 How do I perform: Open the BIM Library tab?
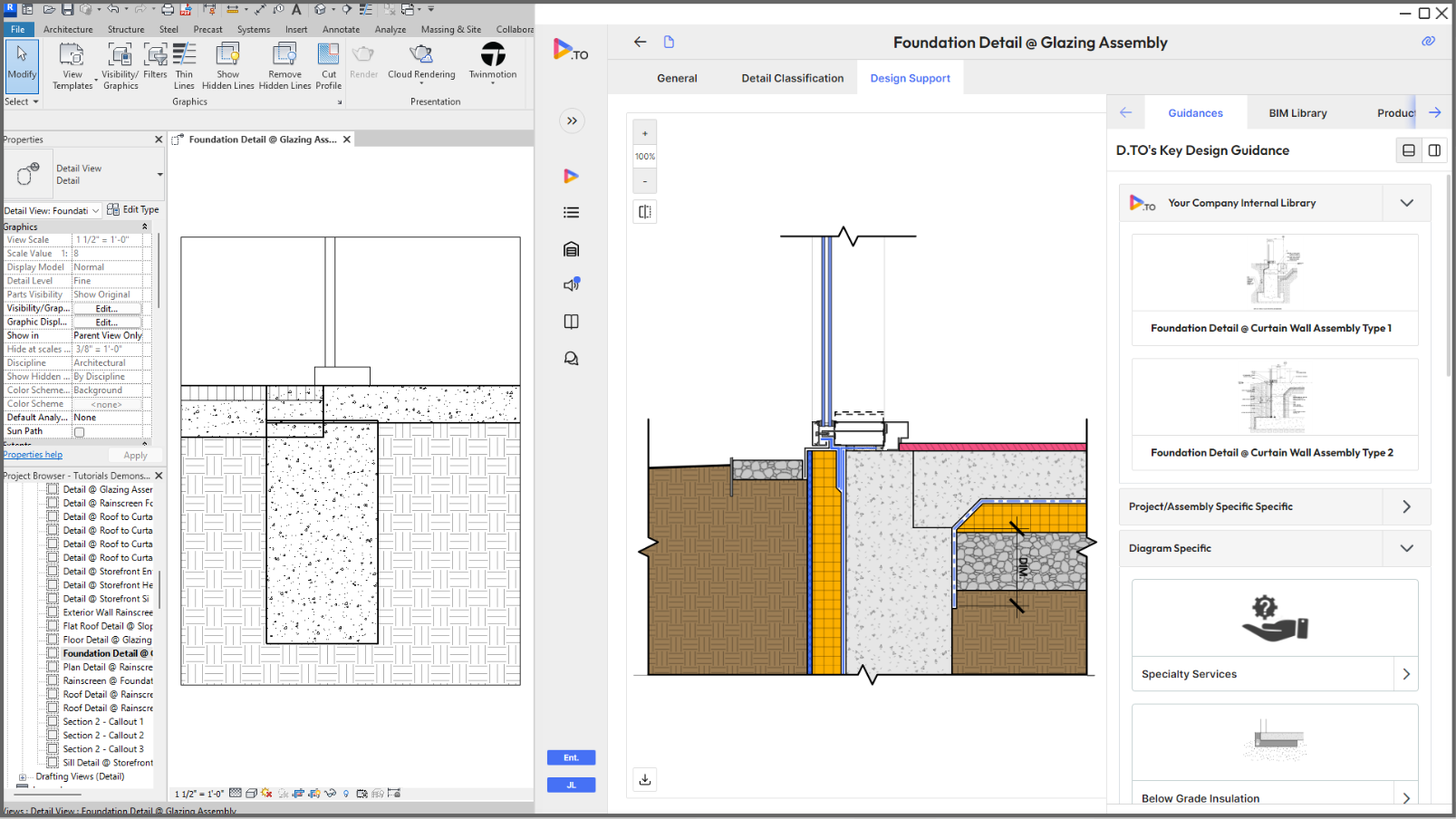(1297, 113)
